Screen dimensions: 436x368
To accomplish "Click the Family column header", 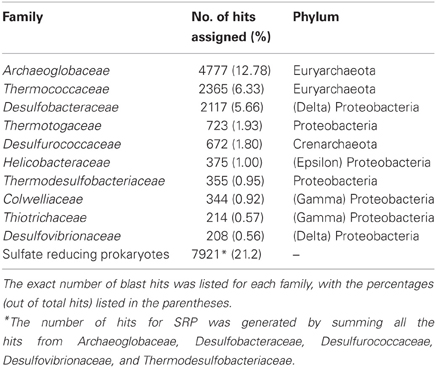I will point(23,17).
